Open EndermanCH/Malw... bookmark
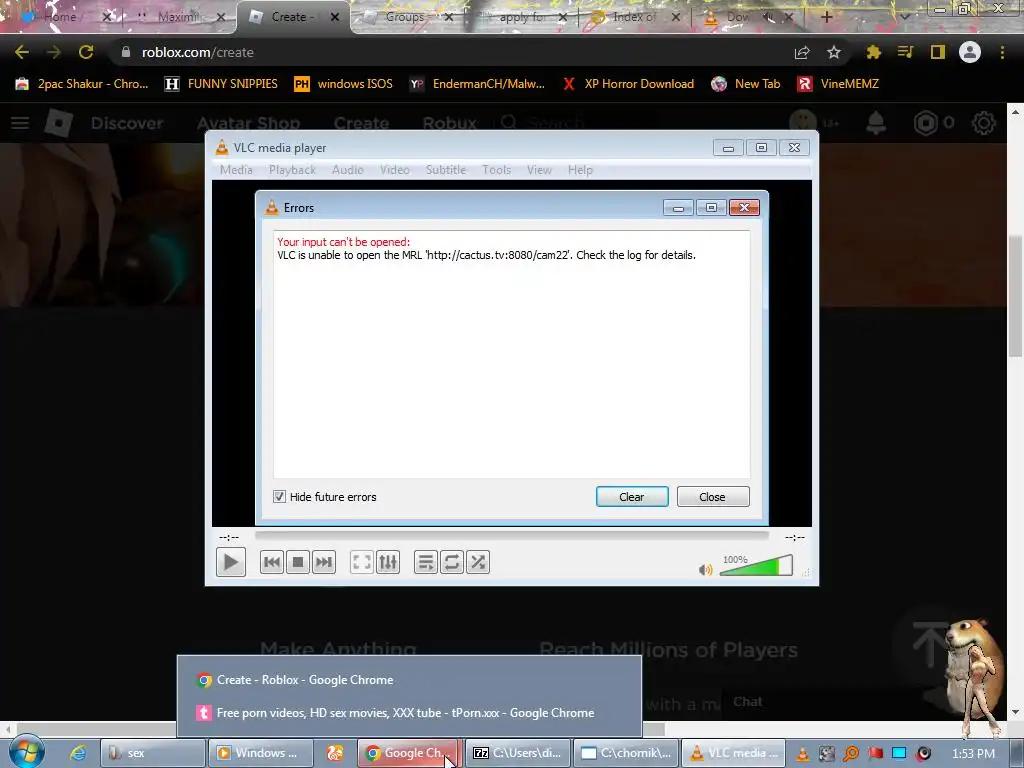1024x768 pixels. 477,84
